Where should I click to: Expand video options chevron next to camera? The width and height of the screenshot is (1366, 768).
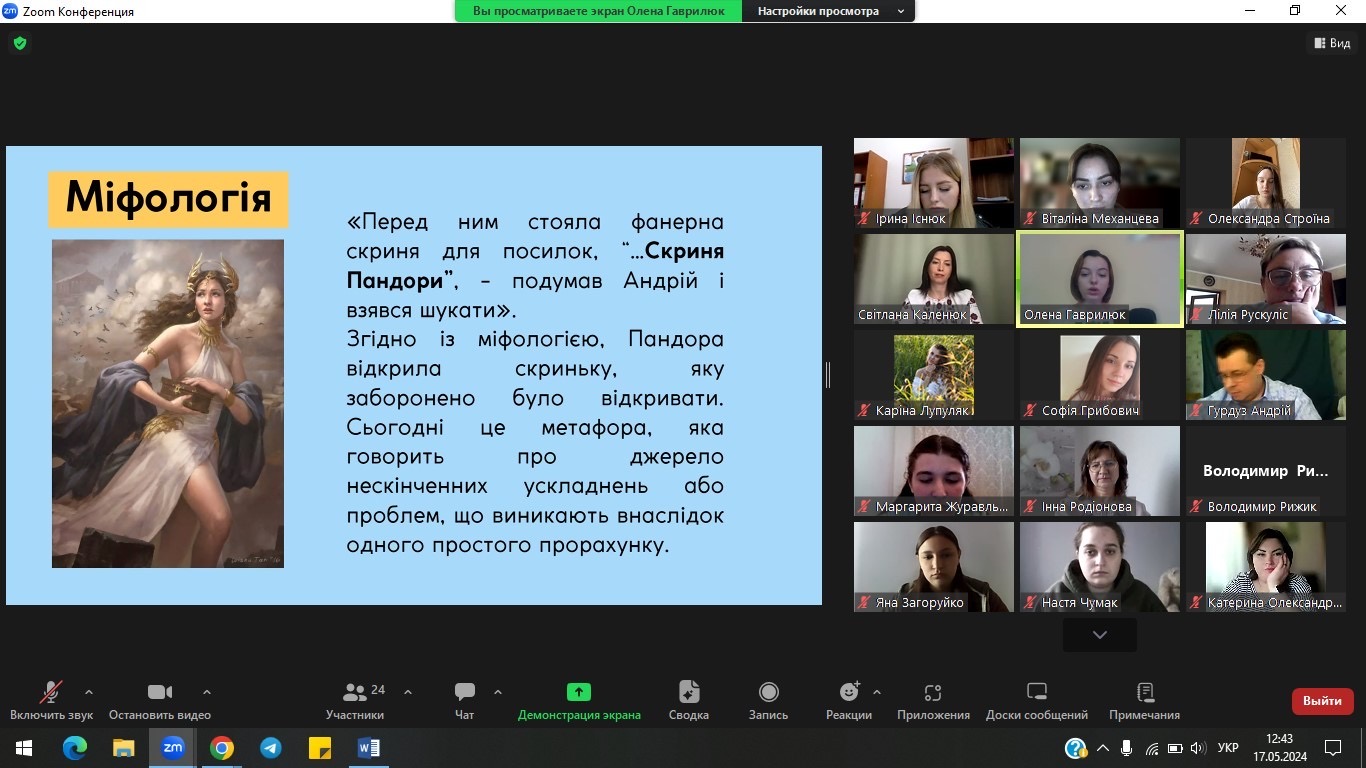(207, 692)
